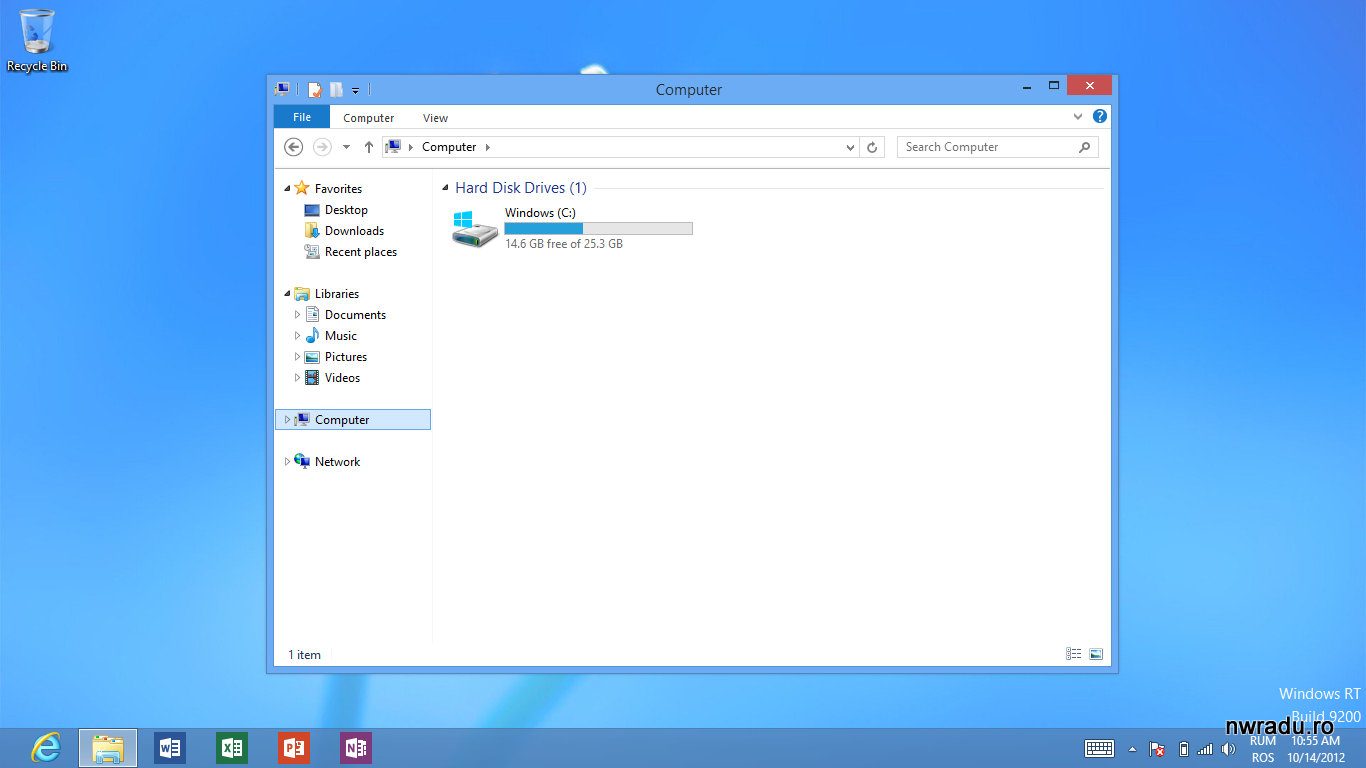This screenshot has height=768, width=1366.
Task: Open the Windows (C:) drive icon
Action: click(x=474, y=229)
